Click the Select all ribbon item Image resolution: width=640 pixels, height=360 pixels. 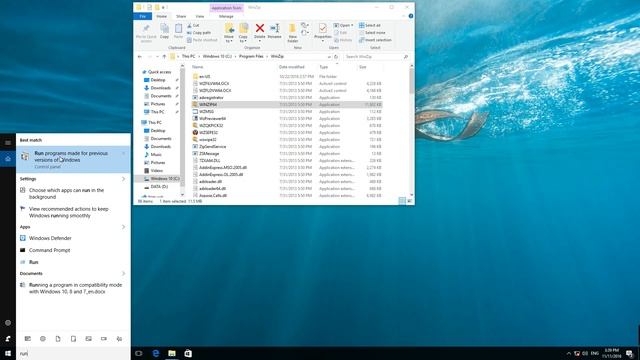tap(370, 25)
